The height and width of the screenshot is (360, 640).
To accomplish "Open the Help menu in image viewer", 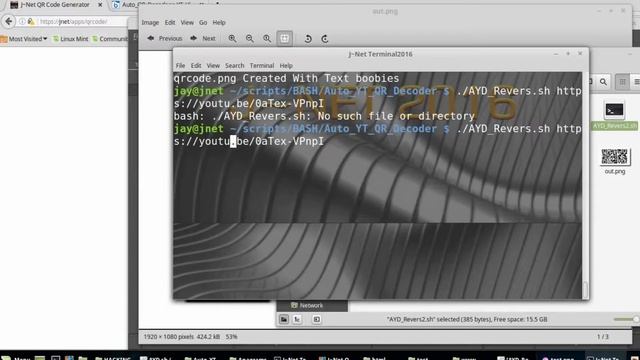I will point(219,22).
